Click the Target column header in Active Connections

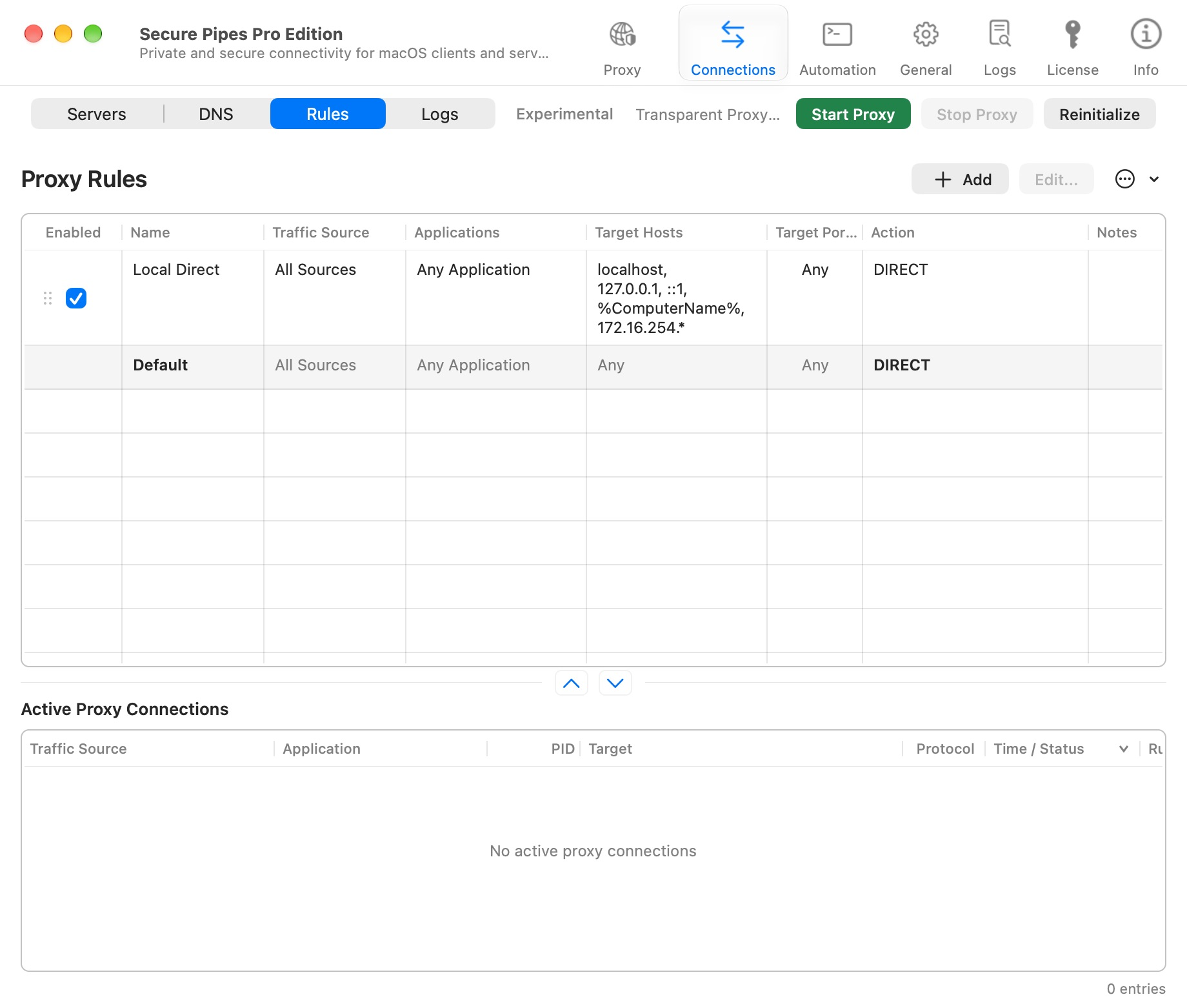point(610,749)
